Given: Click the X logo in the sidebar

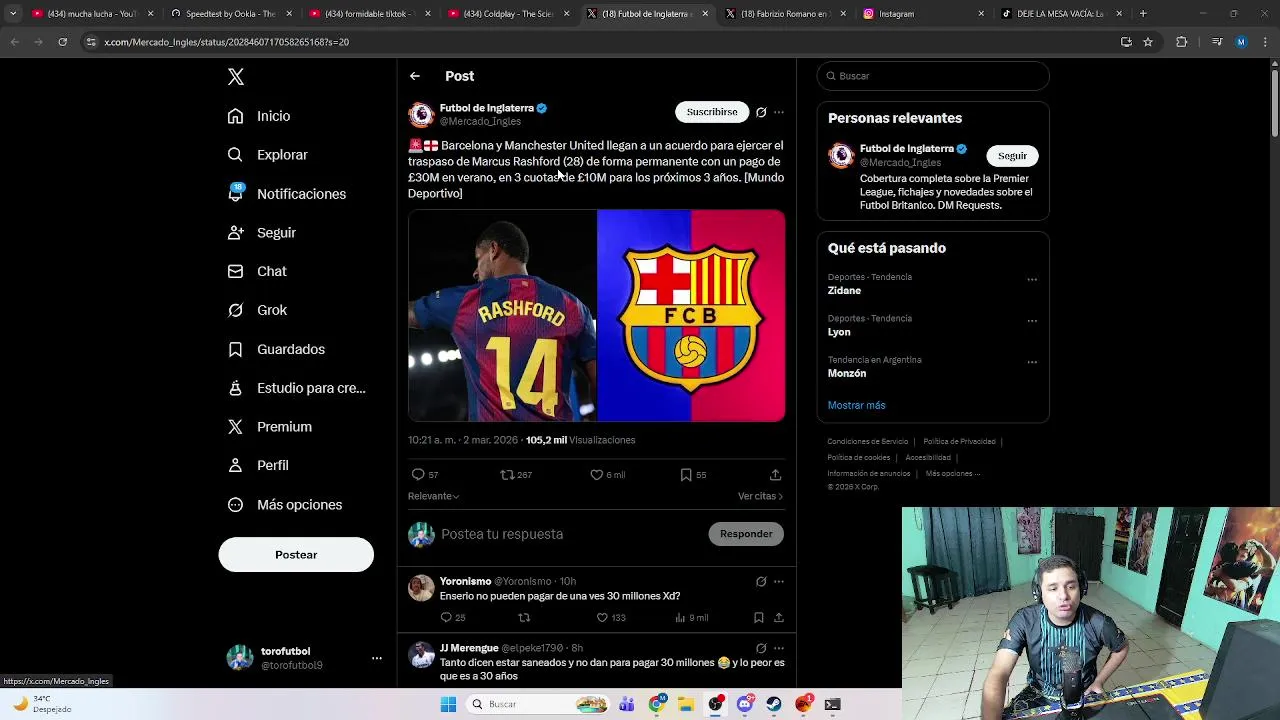Looking at the screenshot, I should [236, 77].
